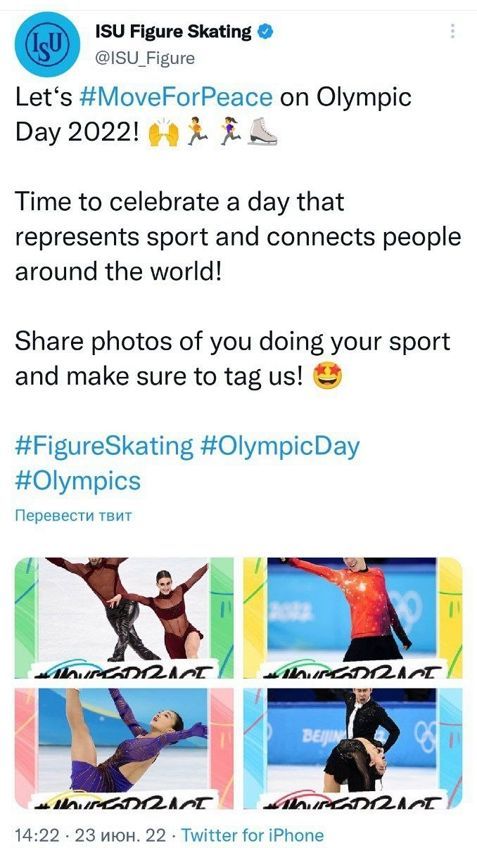This screenshot has height=848, width=477.
Task: Tap the raised hands emoji
Action: pos(163,132)
